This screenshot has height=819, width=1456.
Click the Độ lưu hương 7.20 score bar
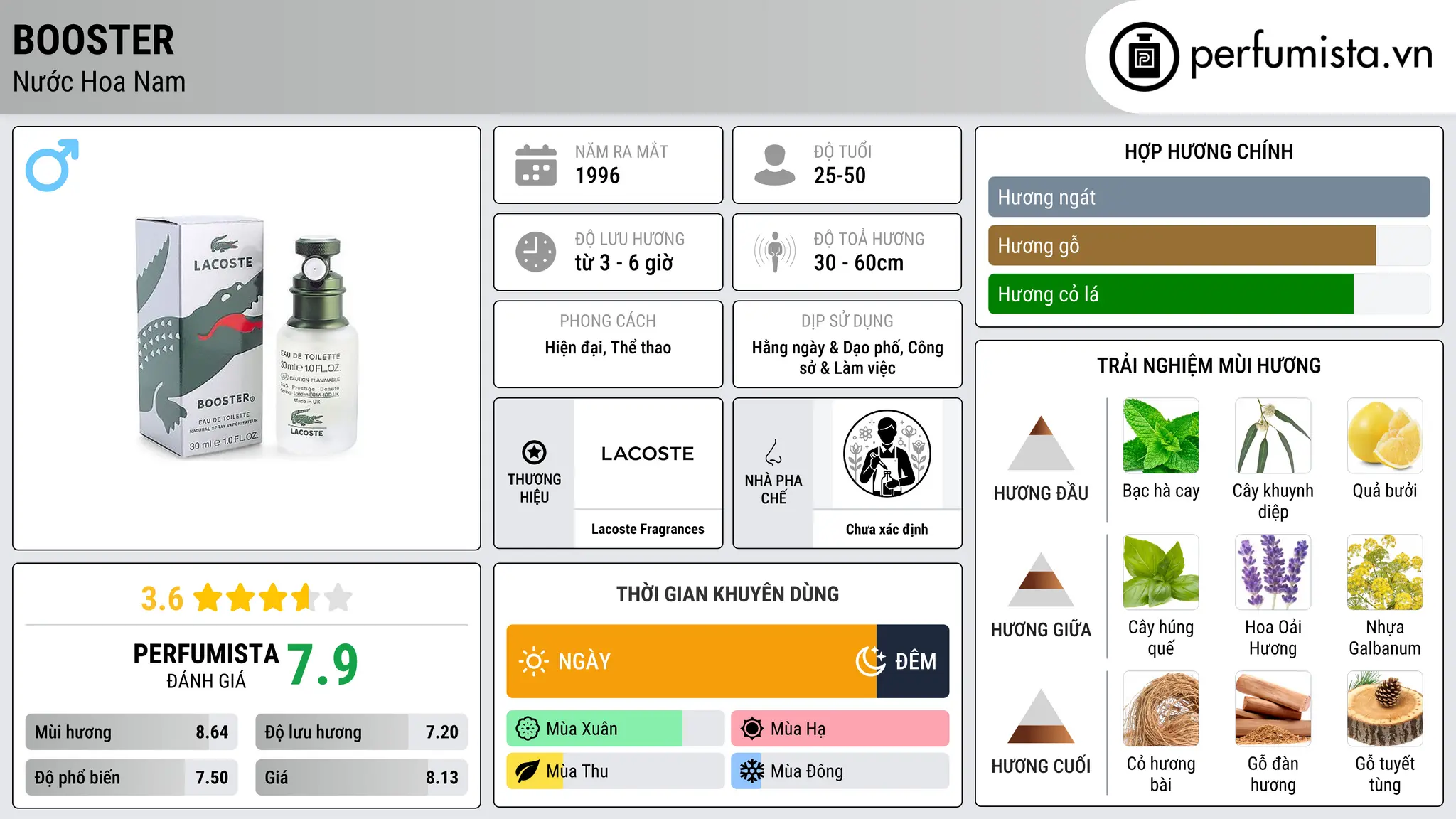(x=361, y=732)
